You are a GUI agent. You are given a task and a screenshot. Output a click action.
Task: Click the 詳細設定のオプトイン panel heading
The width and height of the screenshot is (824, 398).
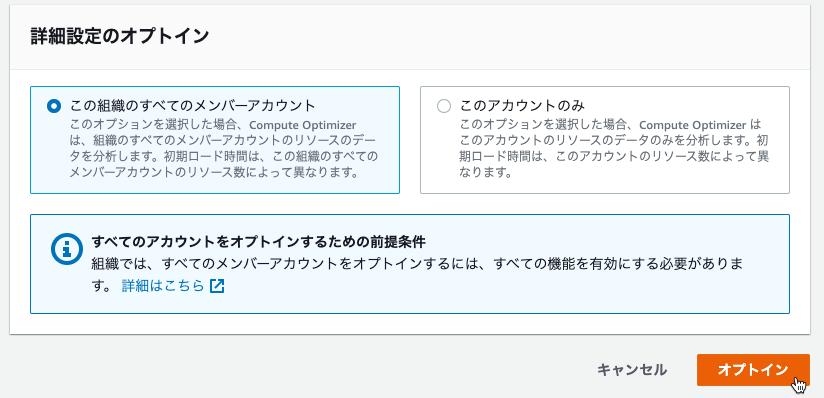point(120,37)
